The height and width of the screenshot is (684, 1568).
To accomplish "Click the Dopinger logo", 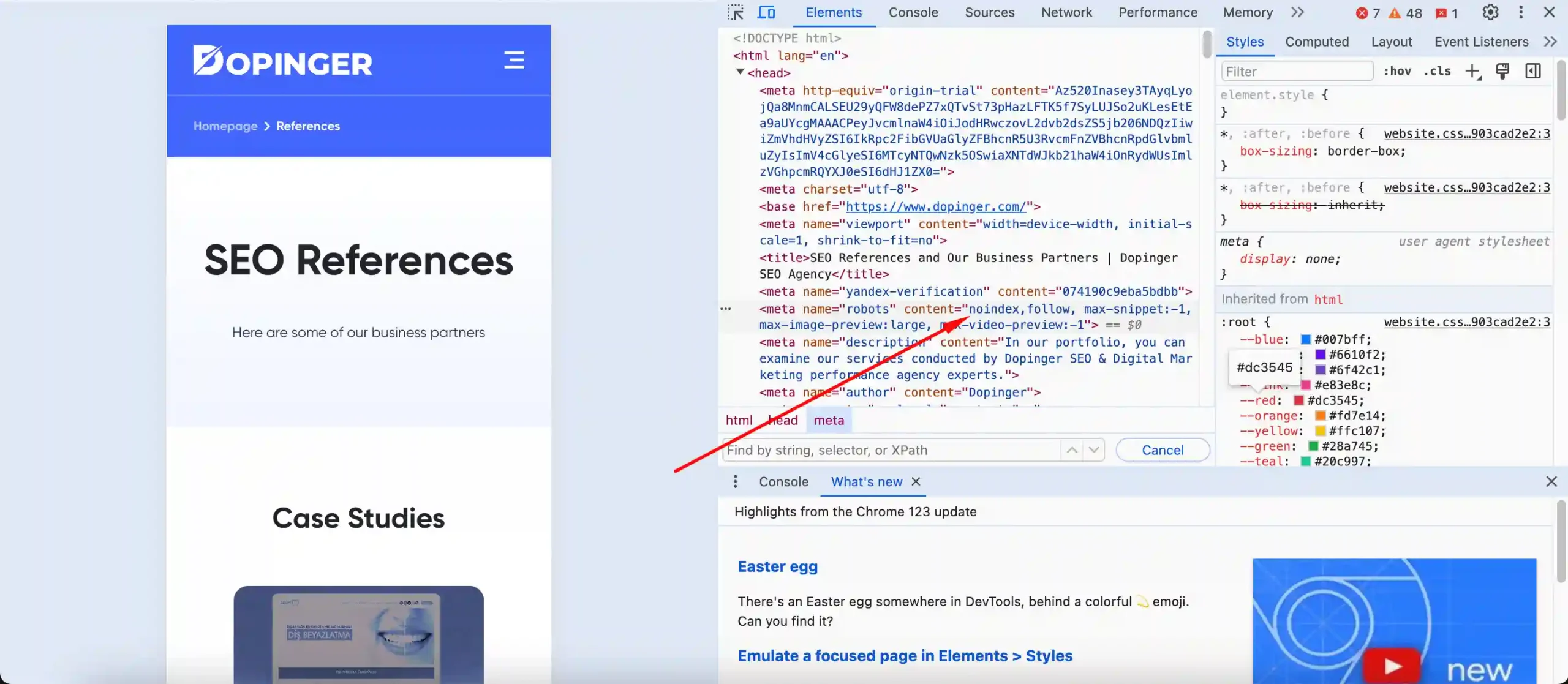I will (282, 60).
